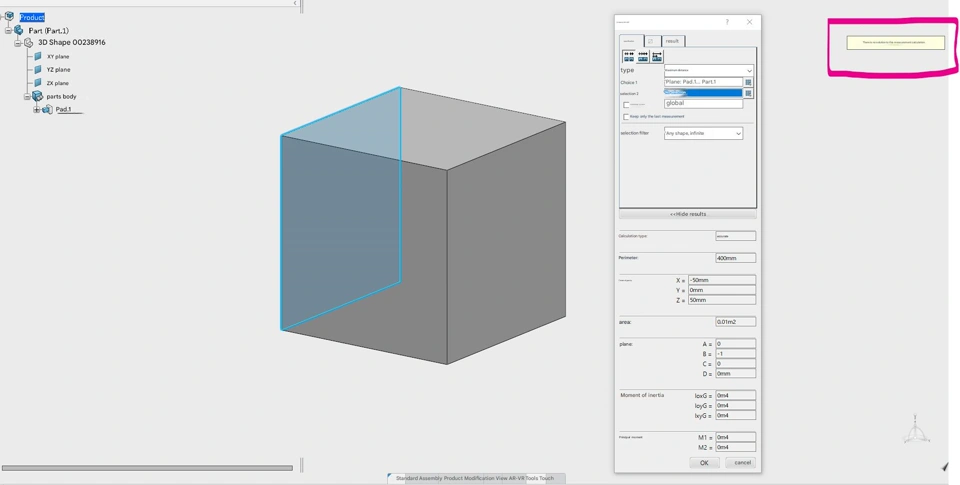The height and width of the screenshot is (485, 960).
Task: Click the help question mark in dialog
Action: point(727,22)
